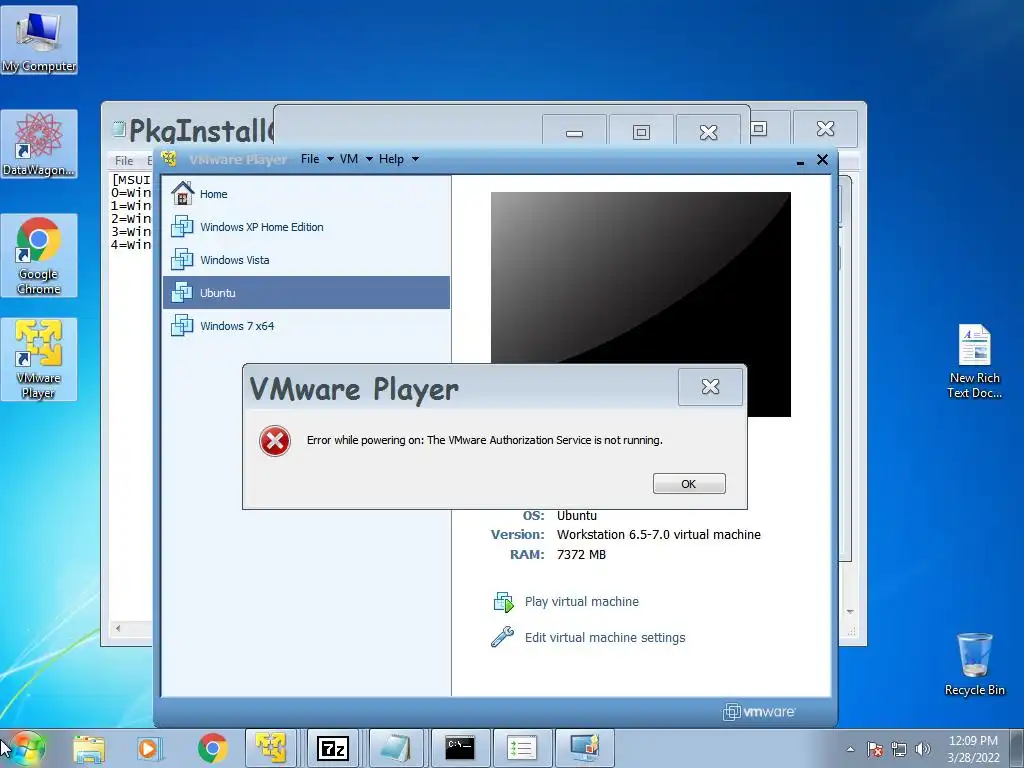Open the File menu in VMware Player
Image resolution: width=1024 pixels, height=768 pixels.
tap(310, 159)
